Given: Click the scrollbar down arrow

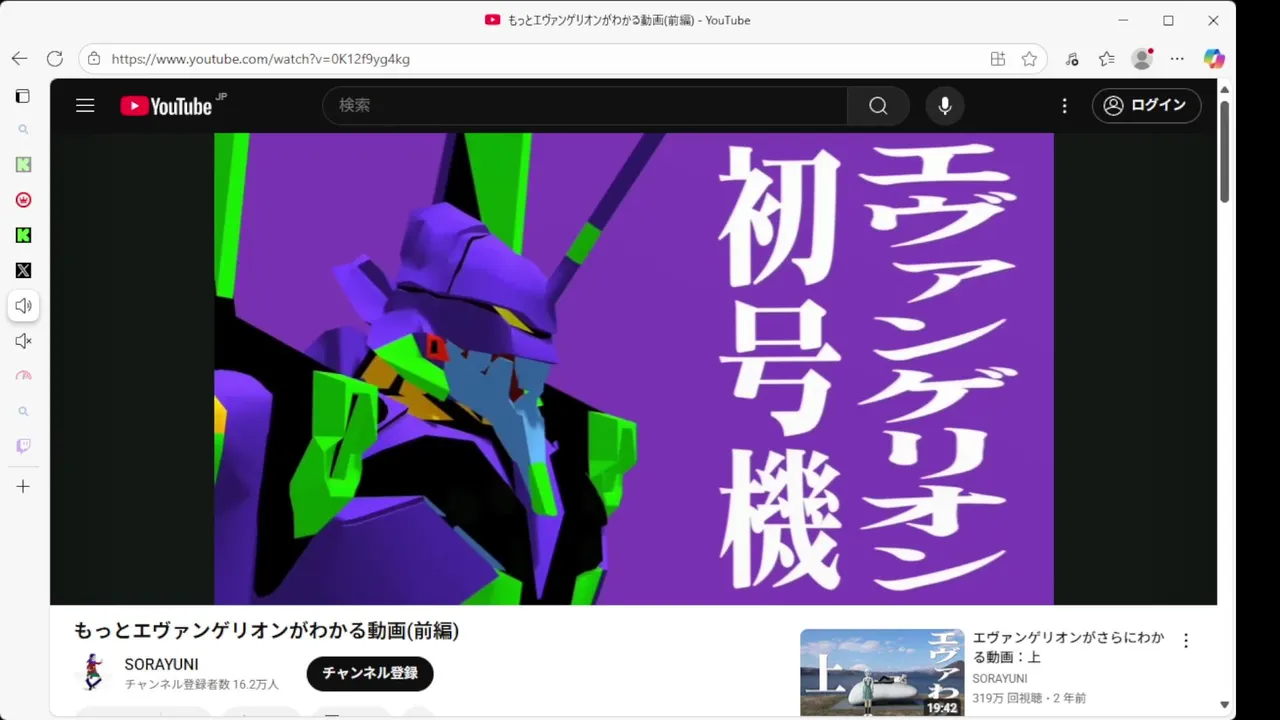Looking at the screenshot, I should (1224, 705).
